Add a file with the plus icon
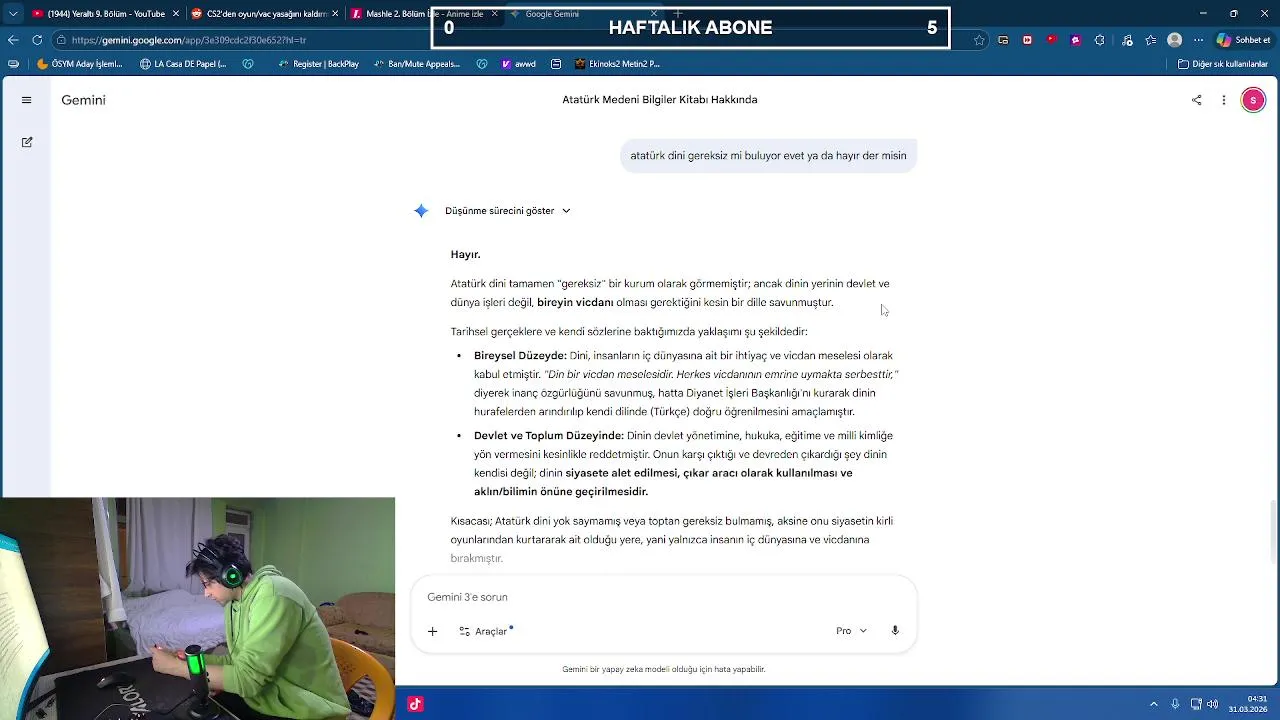 click(432, 631)
